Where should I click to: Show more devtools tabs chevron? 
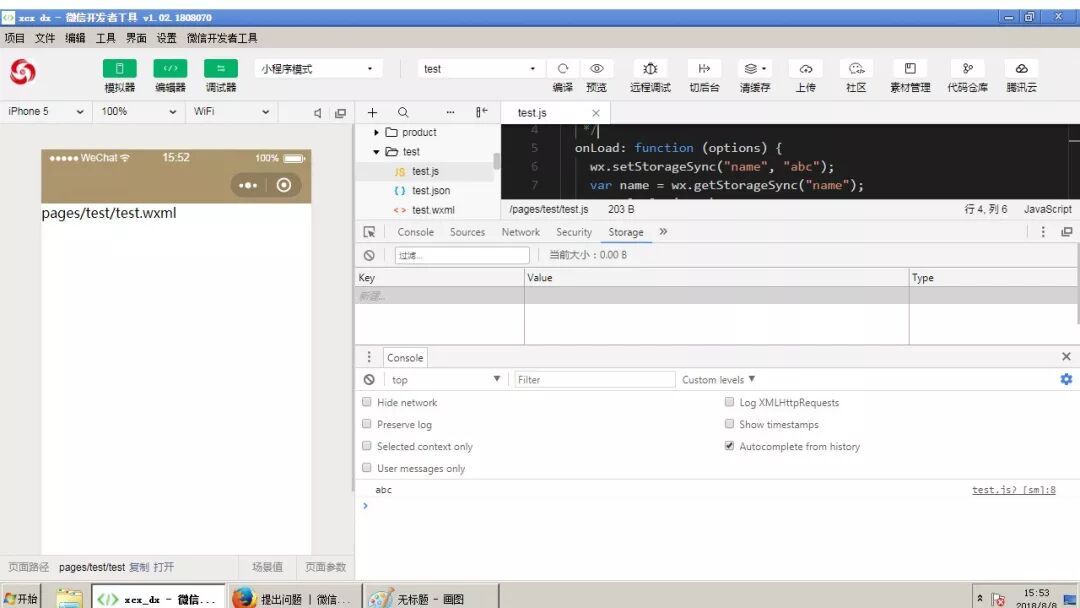(663, 232)
